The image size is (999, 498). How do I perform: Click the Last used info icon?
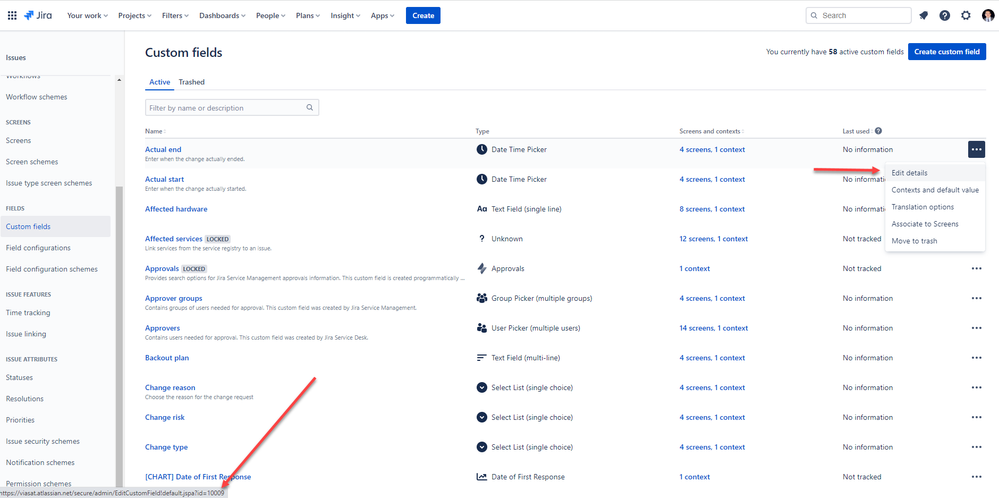tap(879, 131)
